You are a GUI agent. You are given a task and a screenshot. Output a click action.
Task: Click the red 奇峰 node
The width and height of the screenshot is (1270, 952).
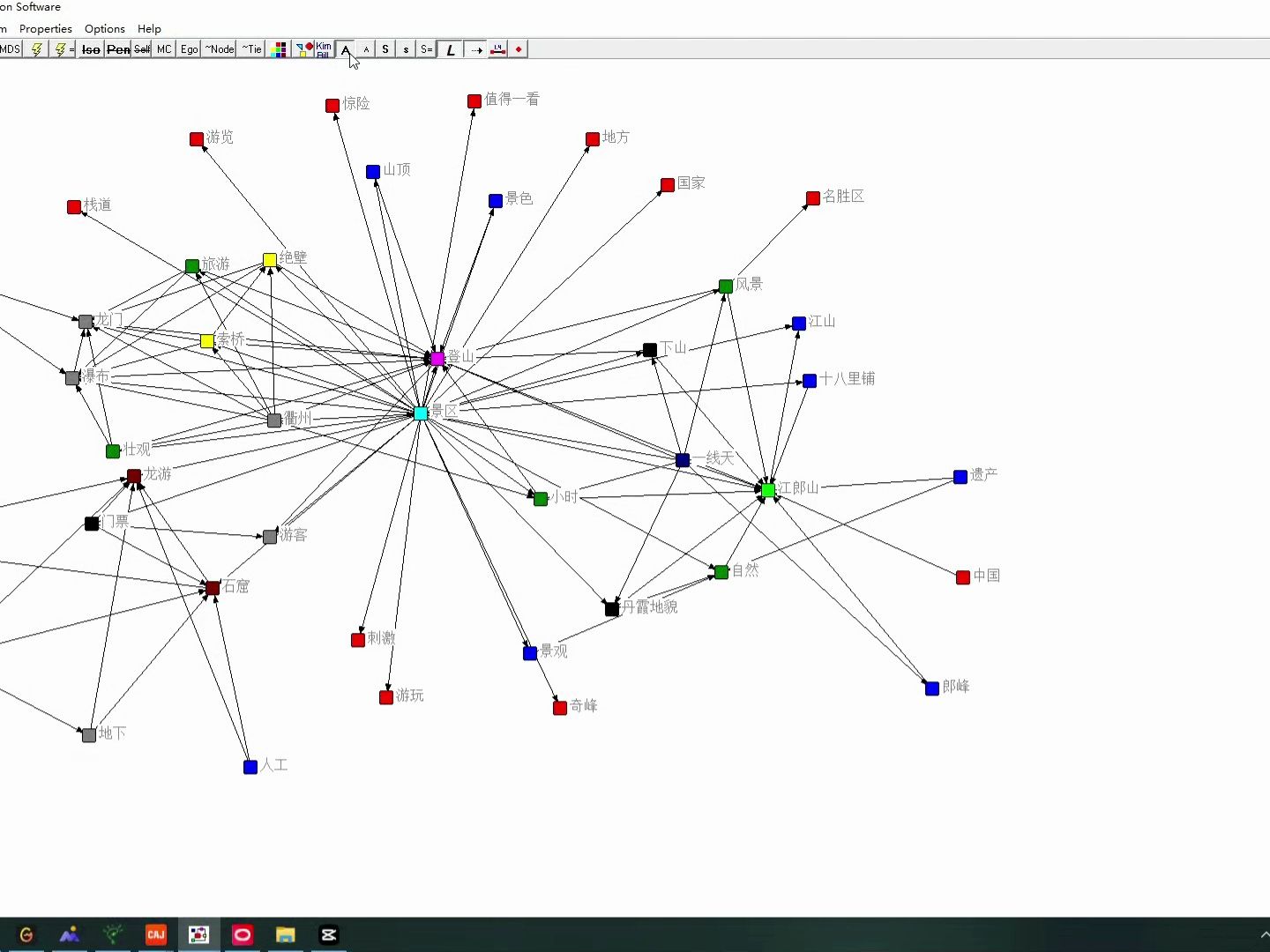560,708
